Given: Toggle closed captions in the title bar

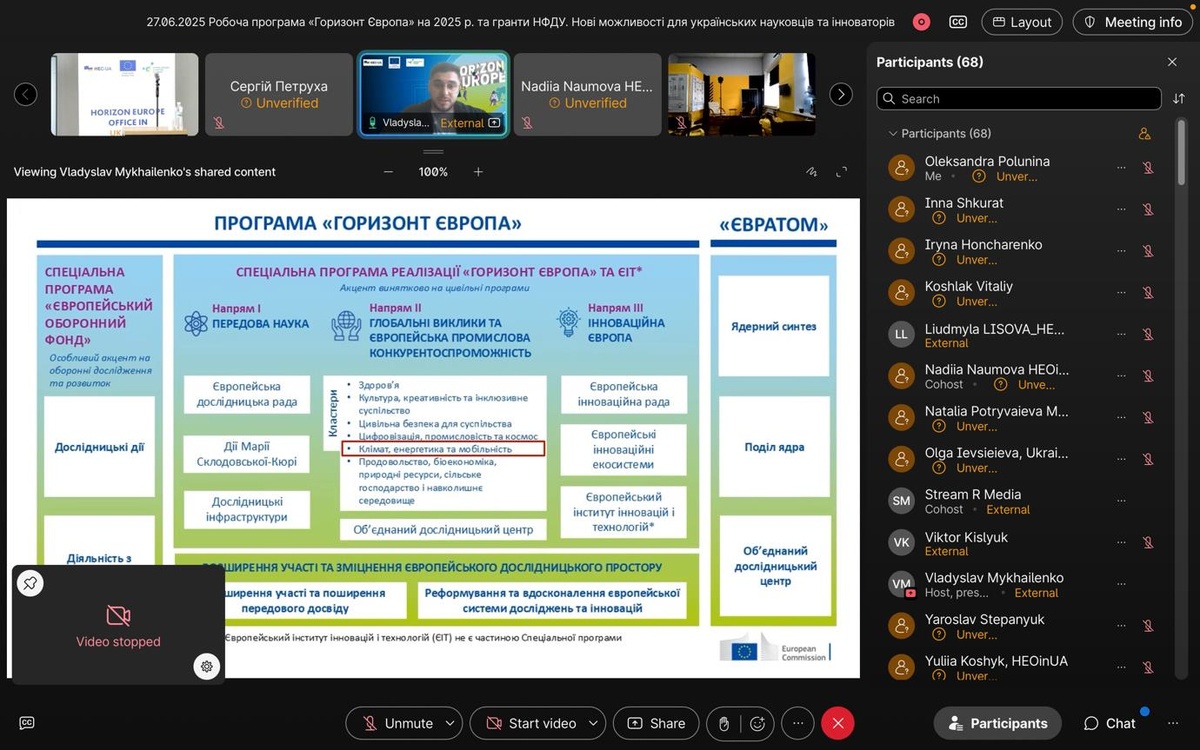Looking at the screenshot, I should point(957,22).
